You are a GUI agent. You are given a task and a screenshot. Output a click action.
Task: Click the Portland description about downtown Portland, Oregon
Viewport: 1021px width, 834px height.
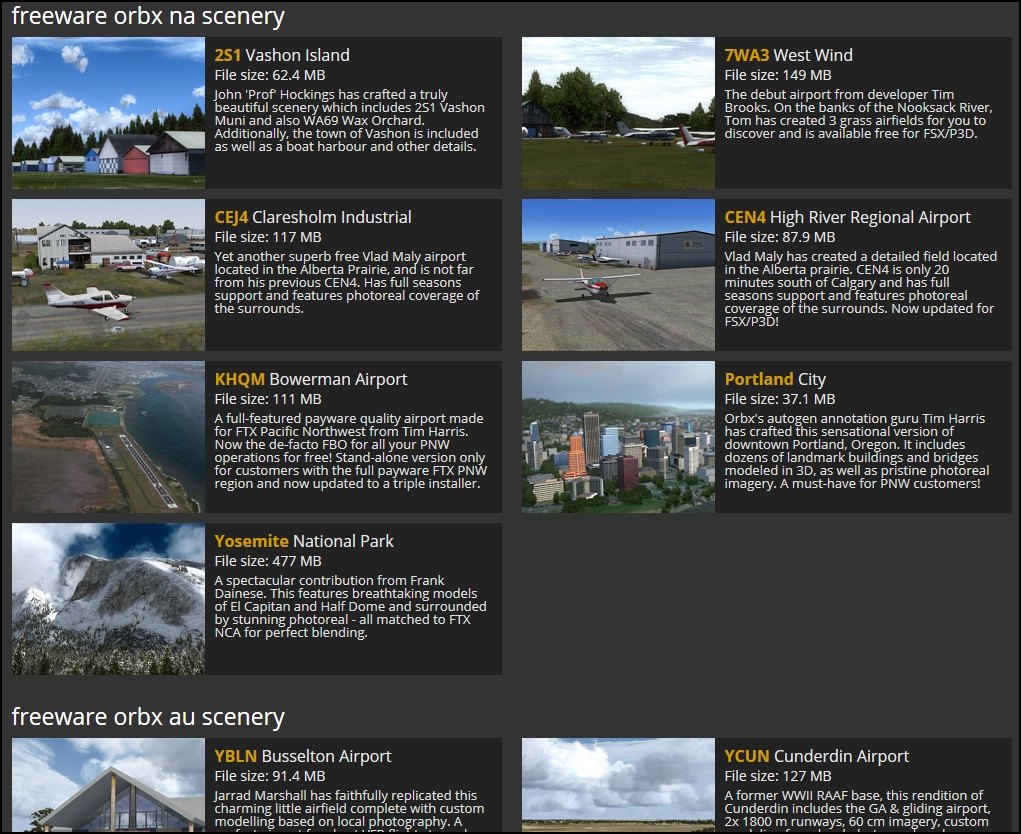coord(857,451)
